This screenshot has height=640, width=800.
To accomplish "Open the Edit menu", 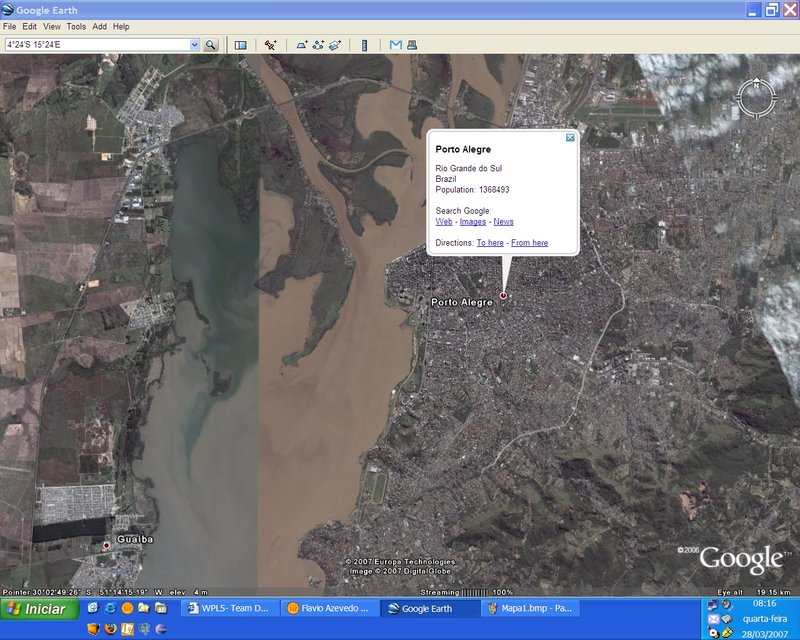I will pos(29,27).
